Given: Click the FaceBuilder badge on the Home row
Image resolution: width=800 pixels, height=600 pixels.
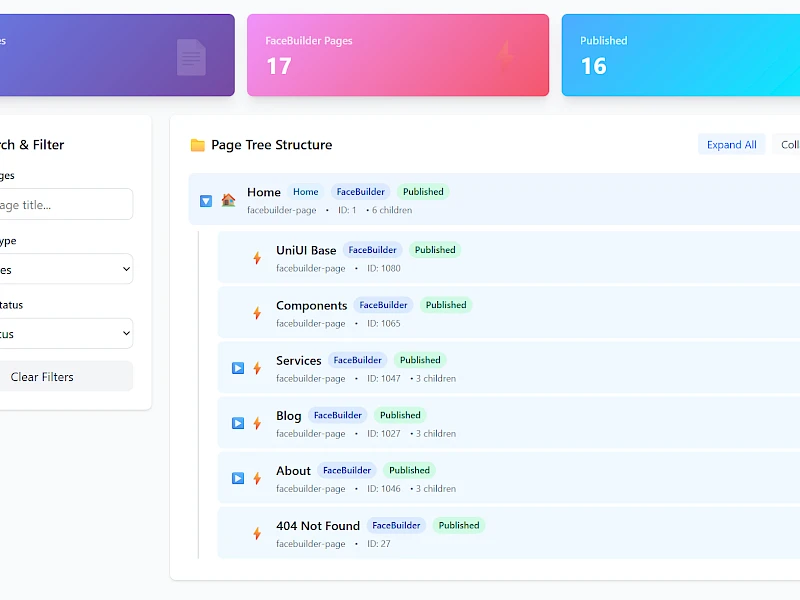Looking at the screenshot, I should point(360,191).
